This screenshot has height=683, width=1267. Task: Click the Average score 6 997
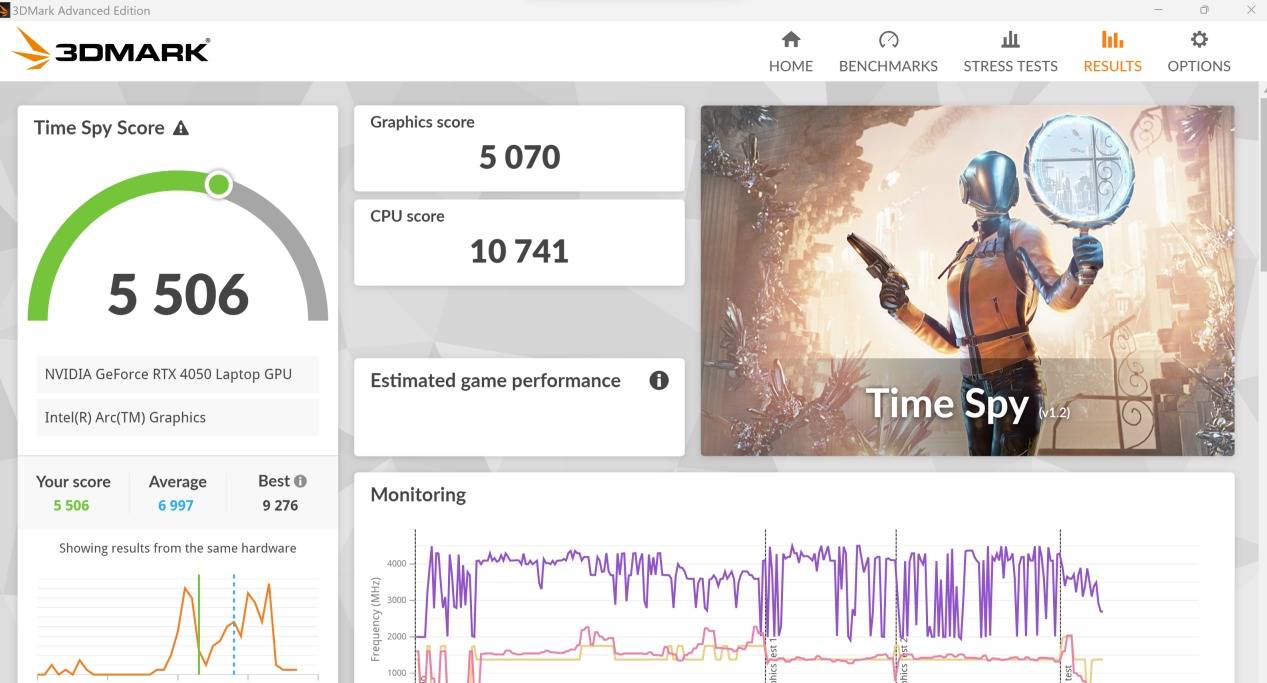point(176,505)
